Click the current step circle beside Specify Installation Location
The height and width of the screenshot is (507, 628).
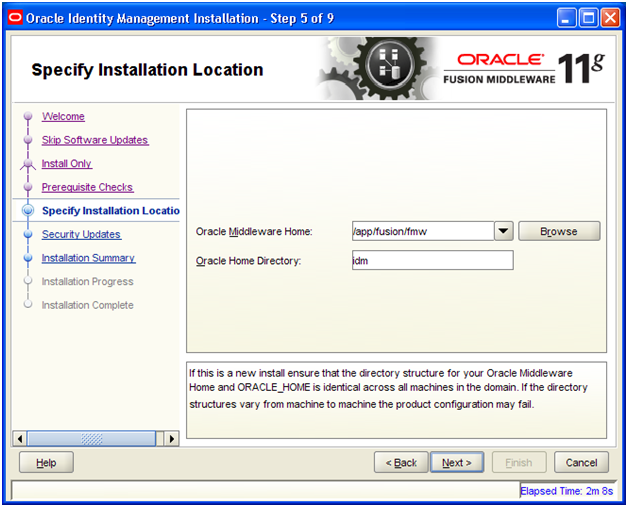point(28,211)
